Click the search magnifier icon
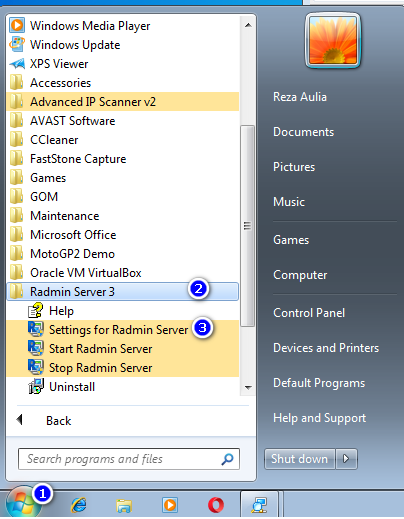This screenshot has width=404, height=519. point(227,459)
